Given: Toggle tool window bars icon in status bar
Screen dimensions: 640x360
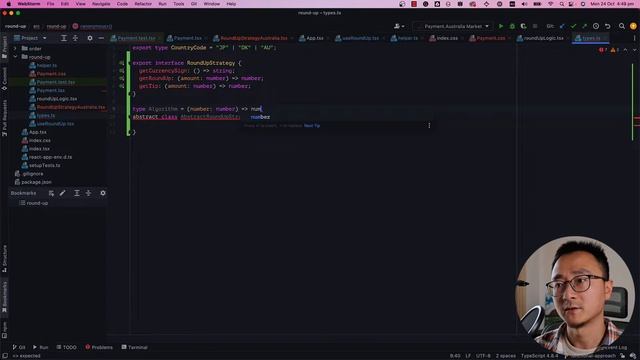Looking at the screenshot, I should (4, 356).
